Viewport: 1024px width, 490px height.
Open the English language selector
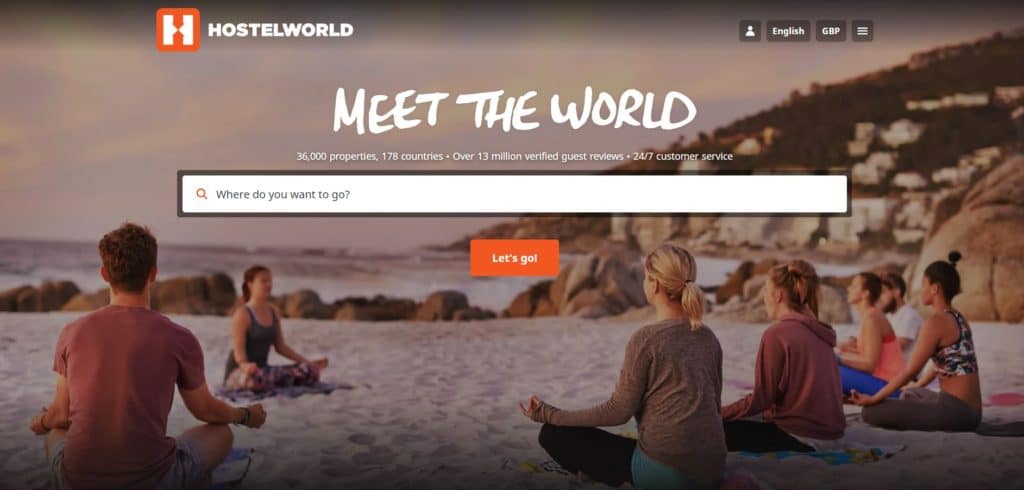pos(788,31)
